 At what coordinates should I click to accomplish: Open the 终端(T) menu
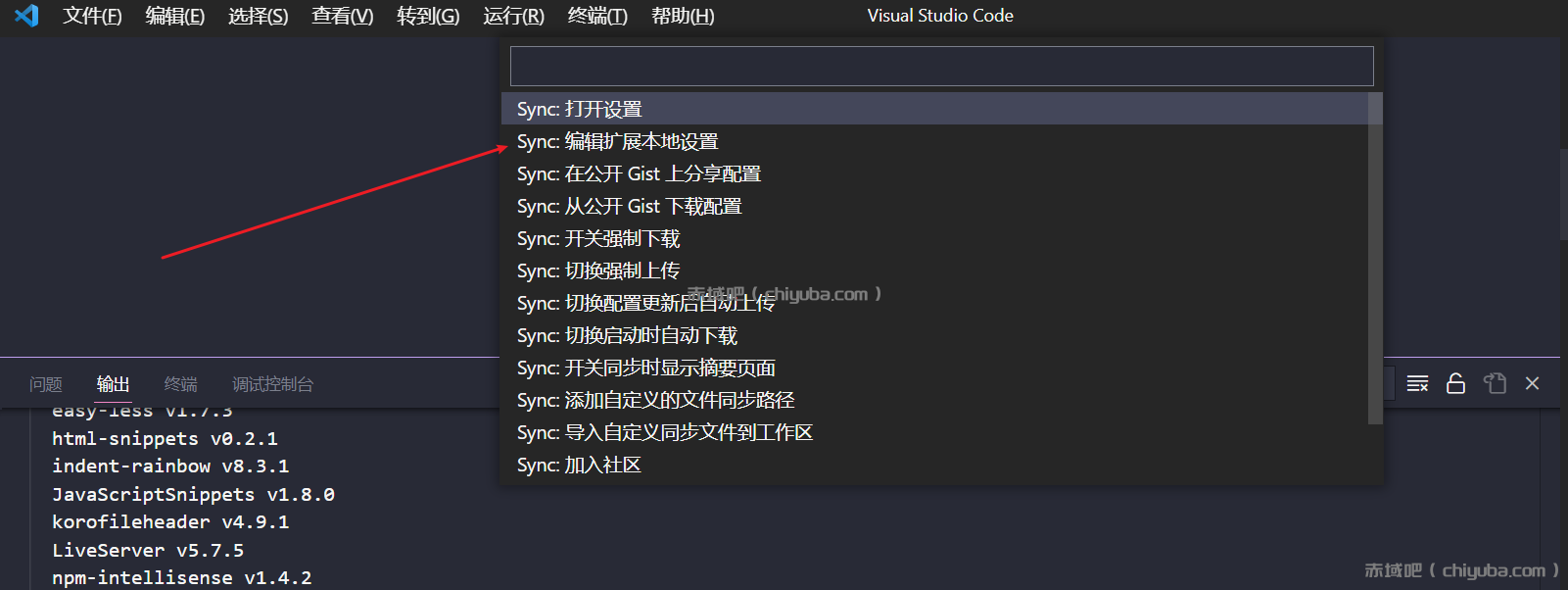(597, 16)
